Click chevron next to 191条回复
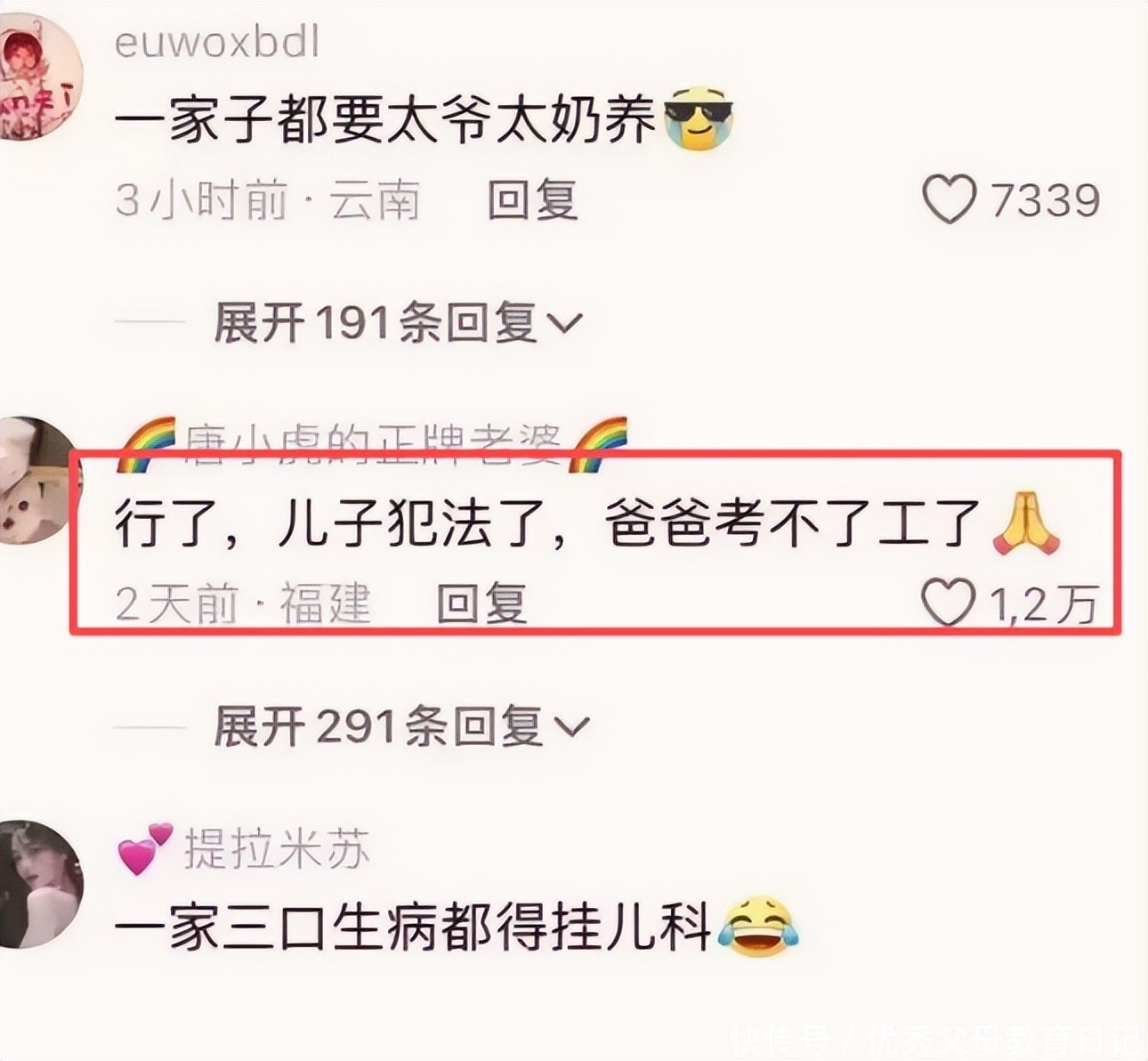Image resolution: width=1148 pixels, height=1061 pixels. (562, 325)
